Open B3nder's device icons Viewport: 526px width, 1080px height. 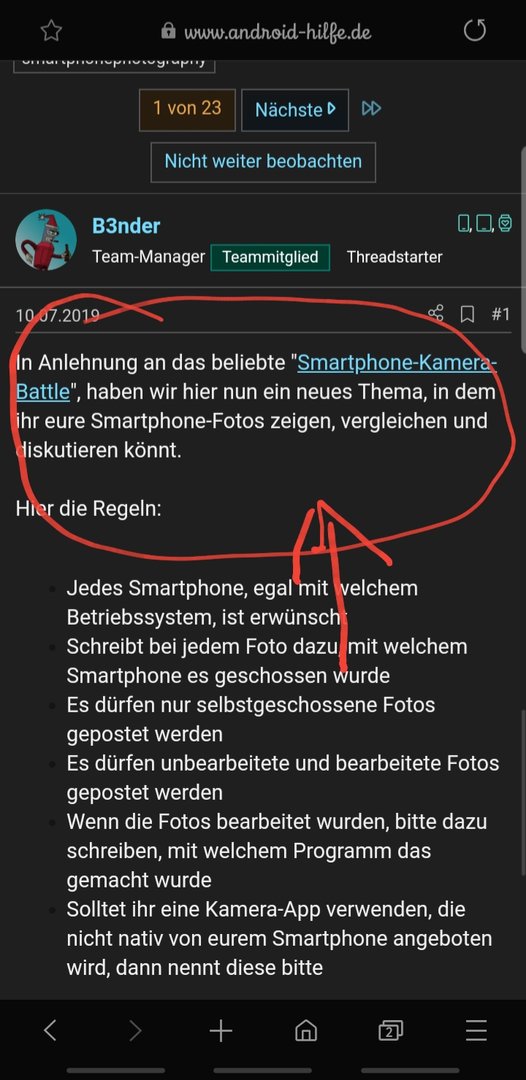(485, 223)
